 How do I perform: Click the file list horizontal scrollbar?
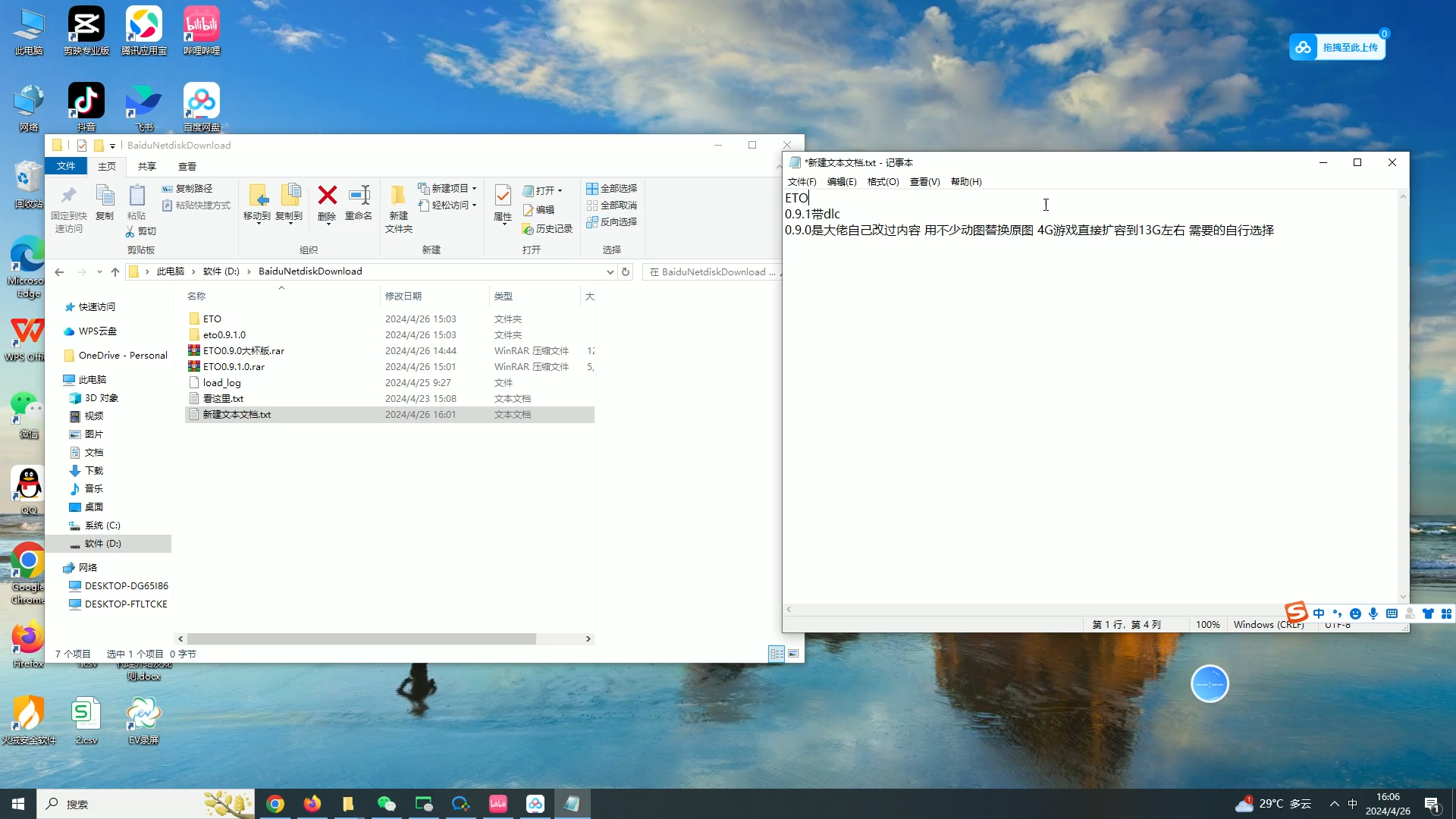pos(361,639)
